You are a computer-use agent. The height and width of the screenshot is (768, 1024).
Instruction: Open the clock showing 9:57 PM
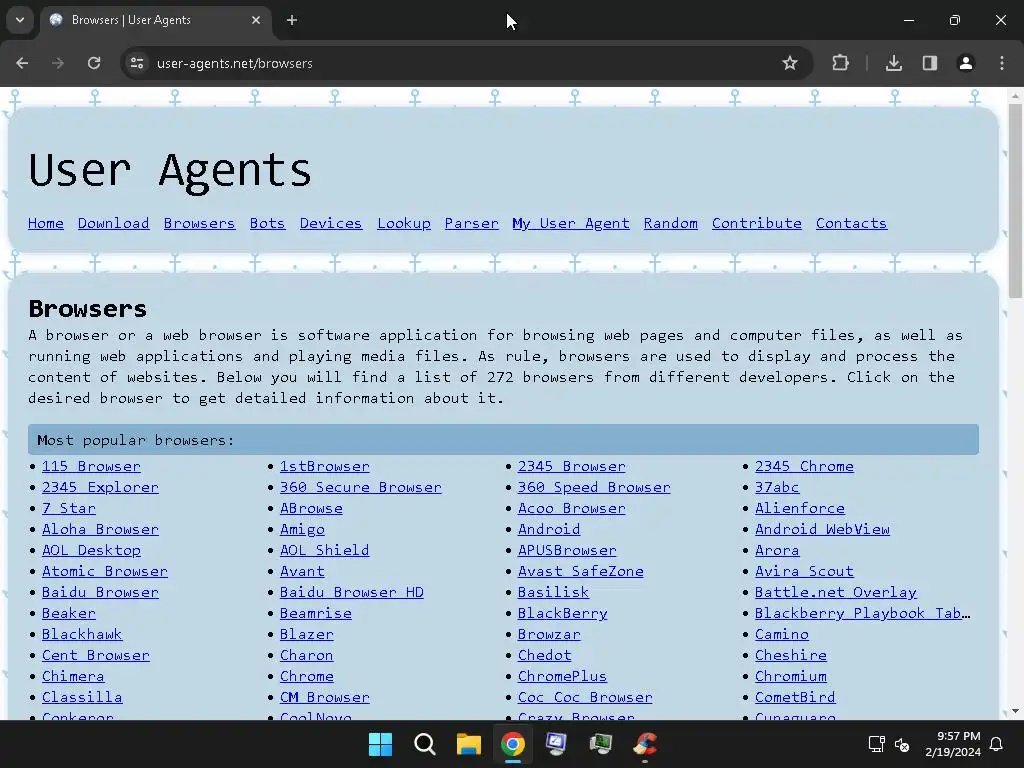tap(953, 744)
